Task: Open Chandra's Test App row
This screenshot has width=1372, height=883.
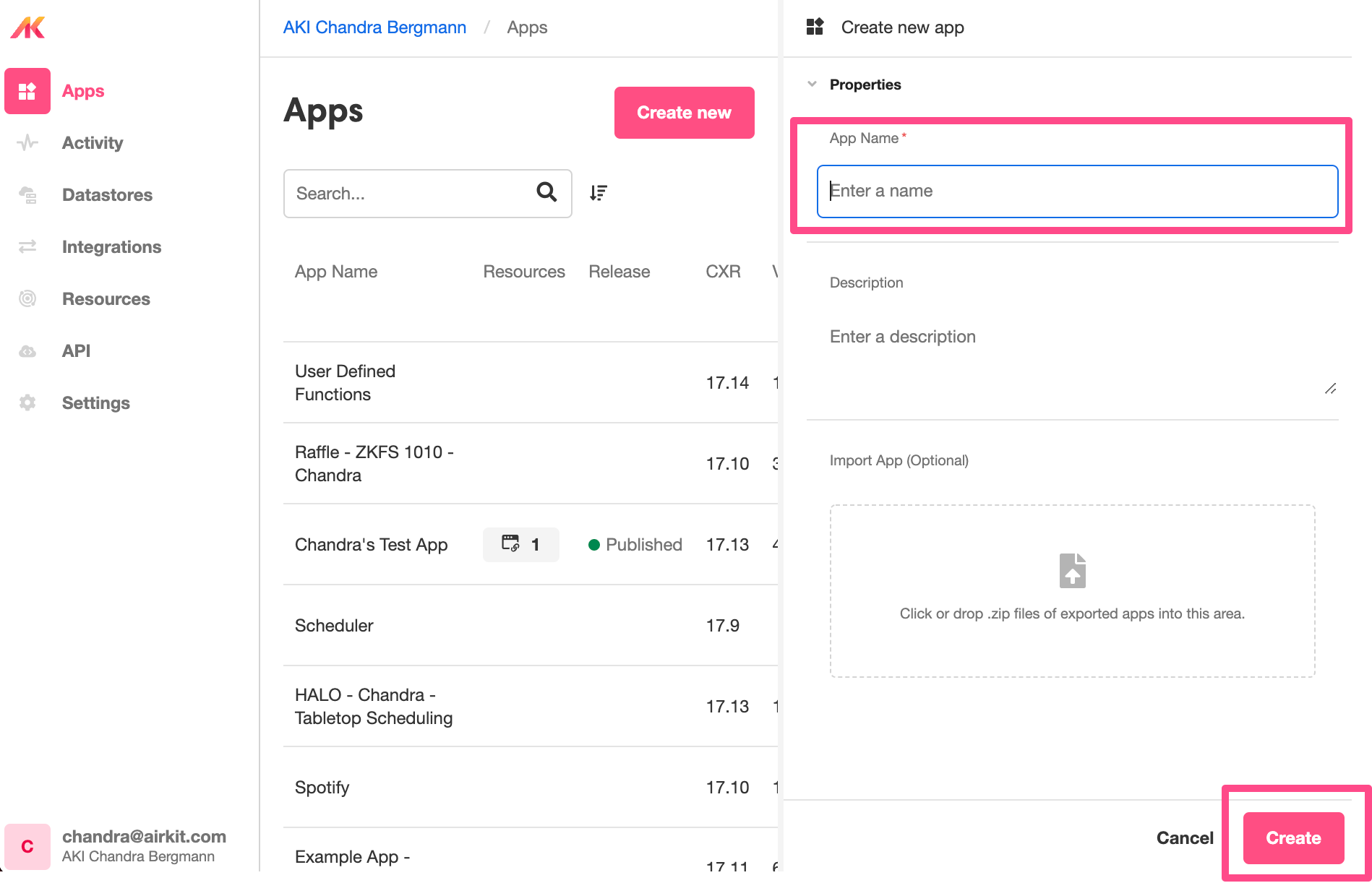Action: tap(531, 545)
